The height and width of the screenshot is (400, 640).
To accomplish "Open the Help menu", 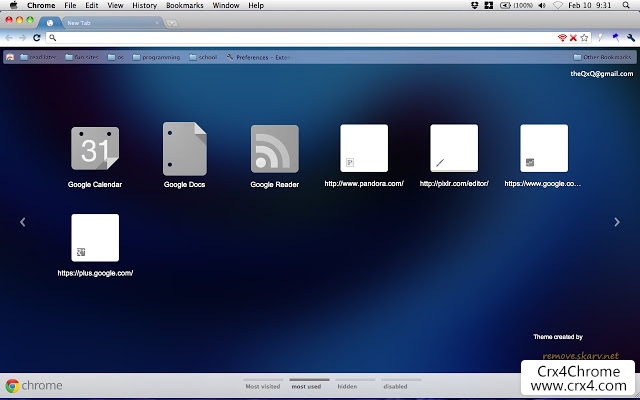I will pyautogui.click(x=256, y=5).
